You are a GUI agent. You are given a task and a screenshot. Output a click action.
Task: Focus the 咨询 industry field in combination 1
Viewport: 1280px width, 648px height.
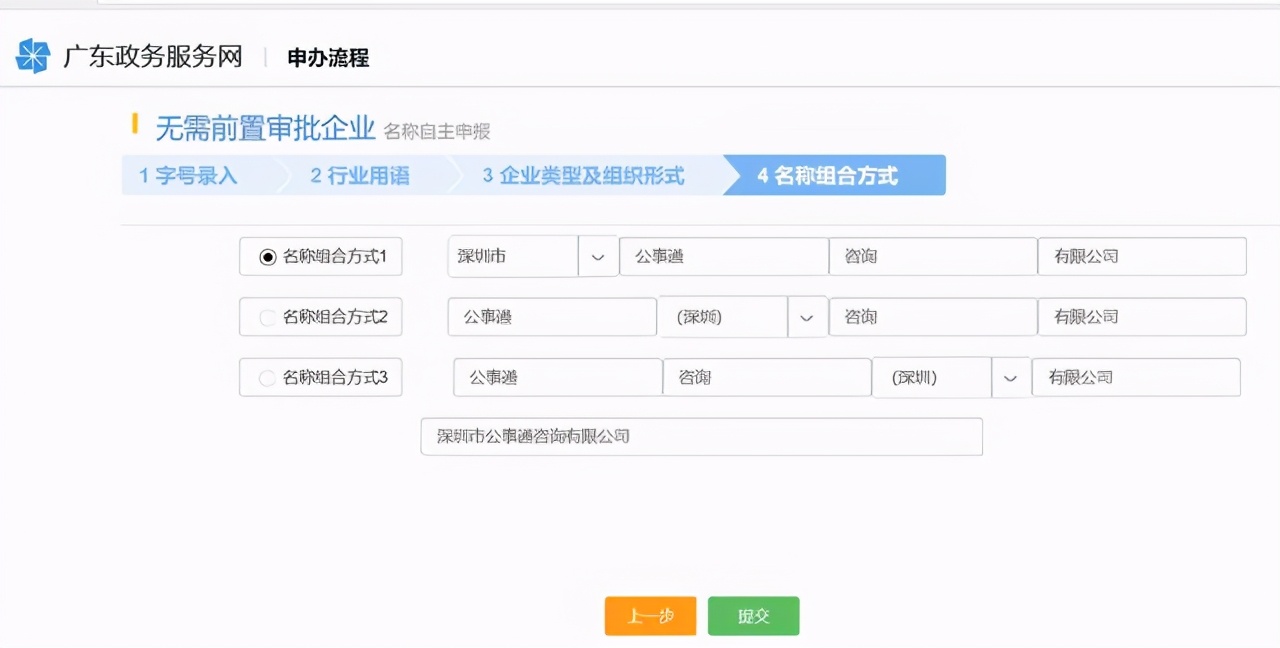tap(932, 257)
